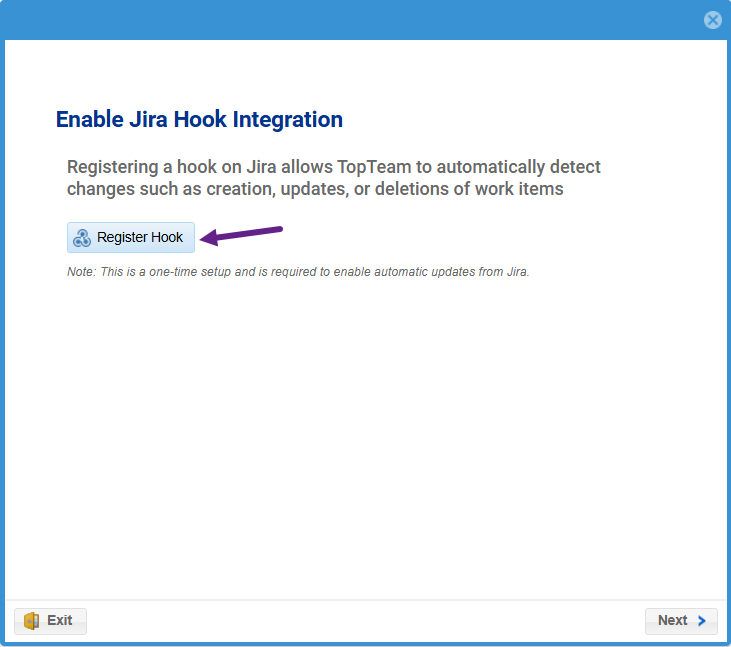Click the word "Enable" in the heading
Screen dimensions: 731x647
click(x=89, y=120)
